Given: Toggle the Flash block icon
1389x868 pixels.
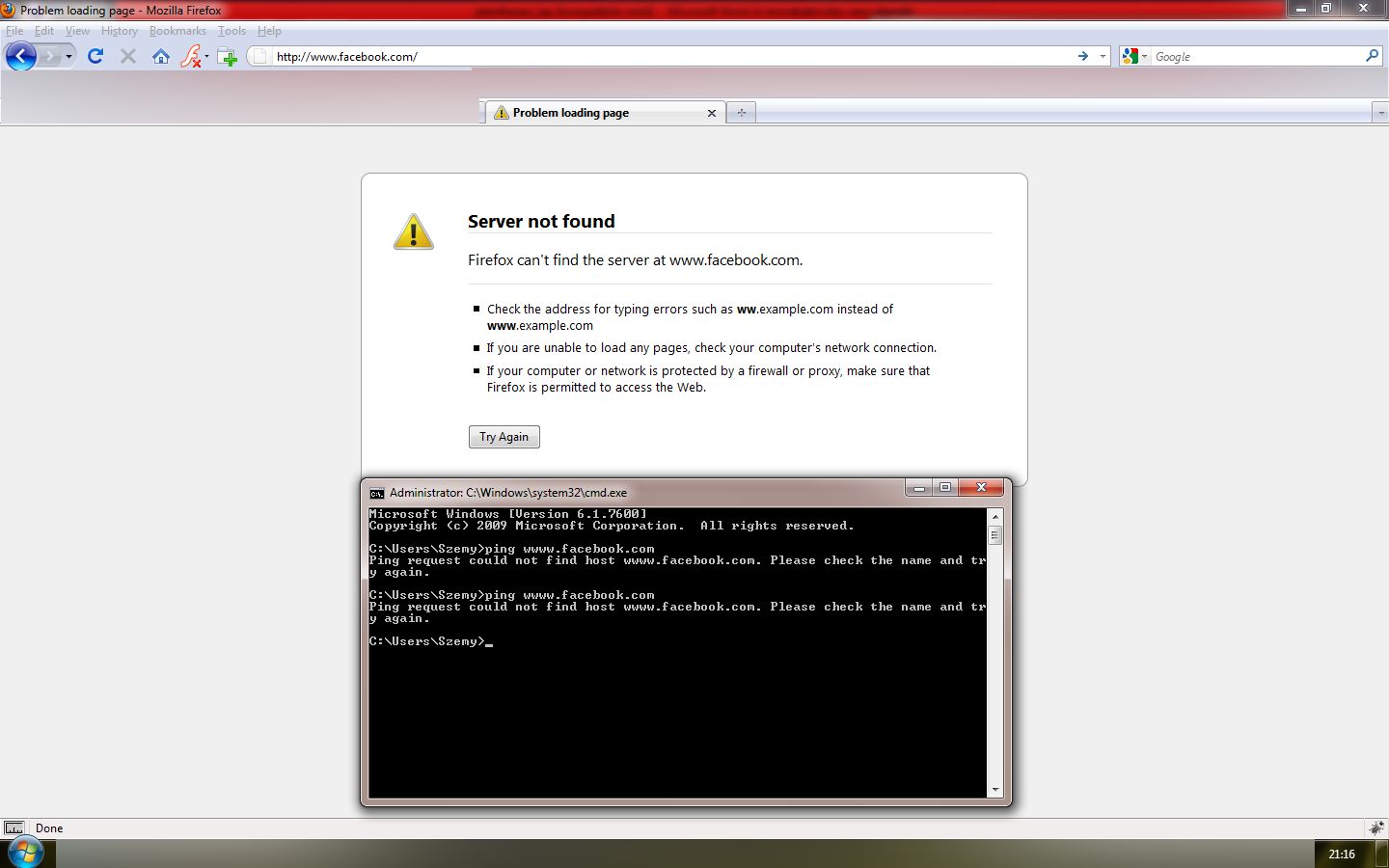Looking at the screenshot, I should pyautogui.click(x=191, y=56).
